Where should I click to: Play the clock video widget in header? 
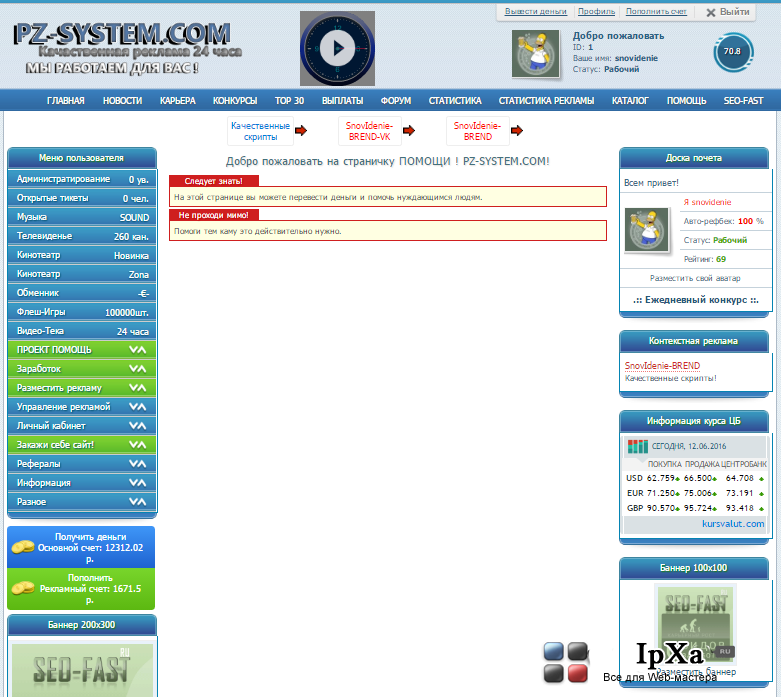pos(337,48)
